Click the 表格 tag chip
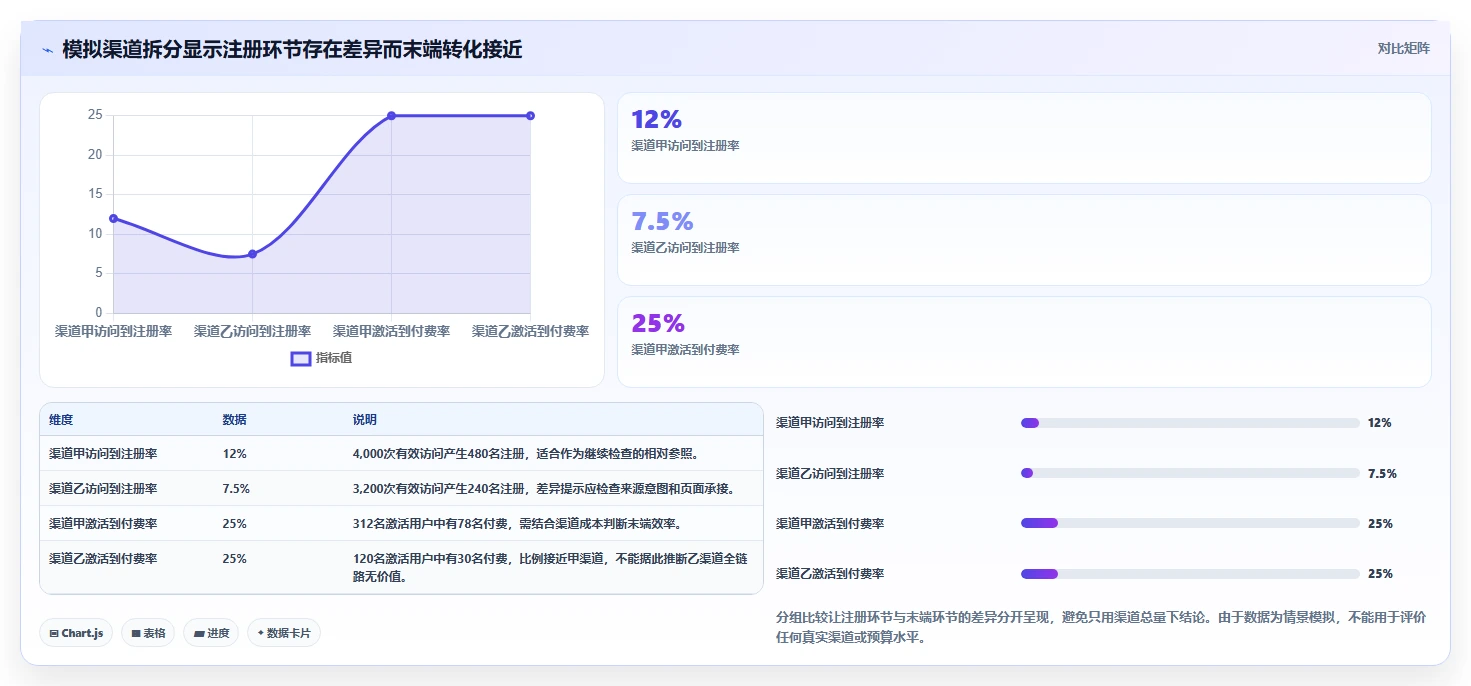This screenshot has width=1471, height=686. [x=148, y=633]
